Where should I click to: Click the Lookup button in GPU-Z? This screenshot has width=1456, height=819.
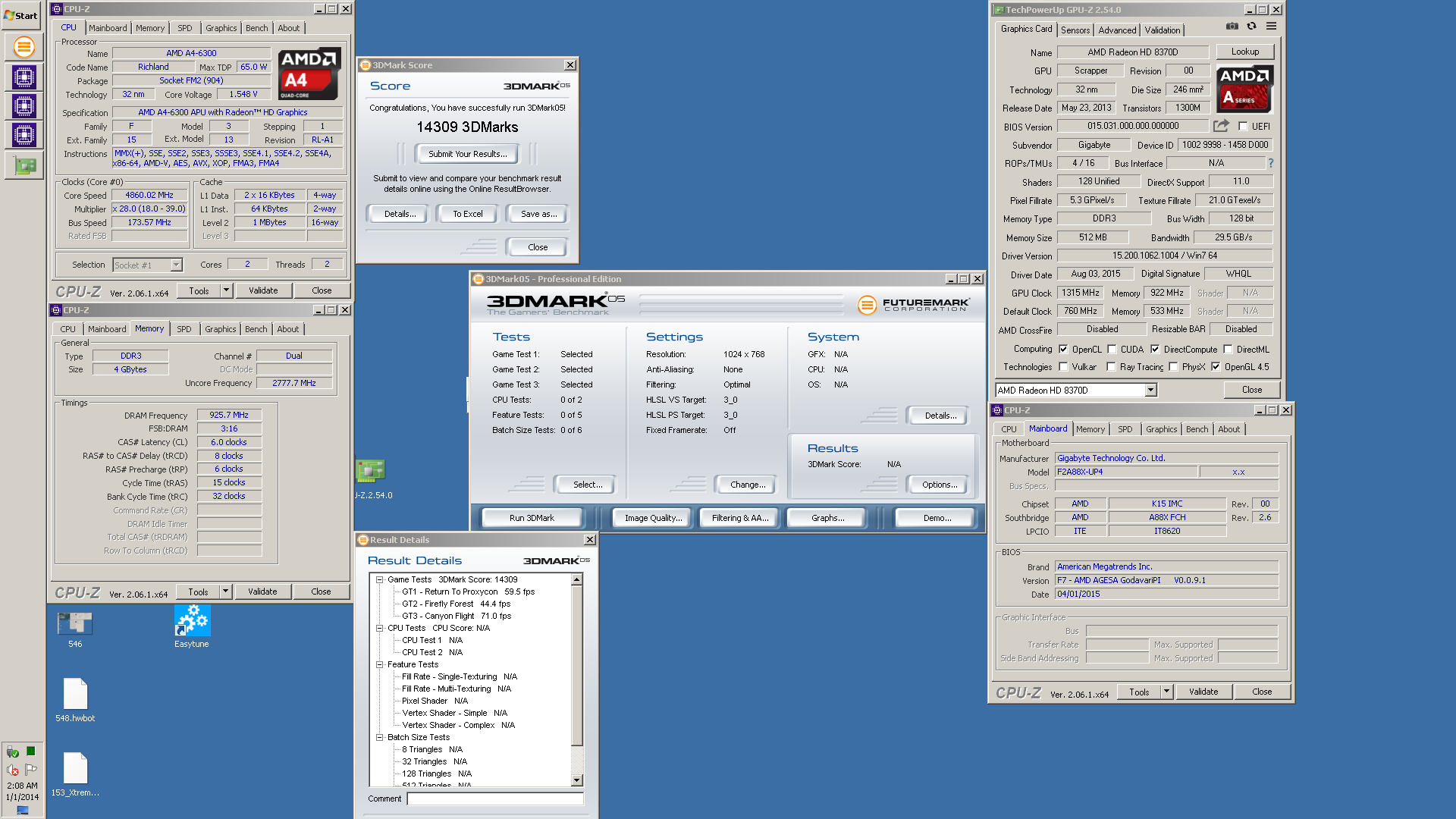pyautogui.click(x=1245, y=52)
